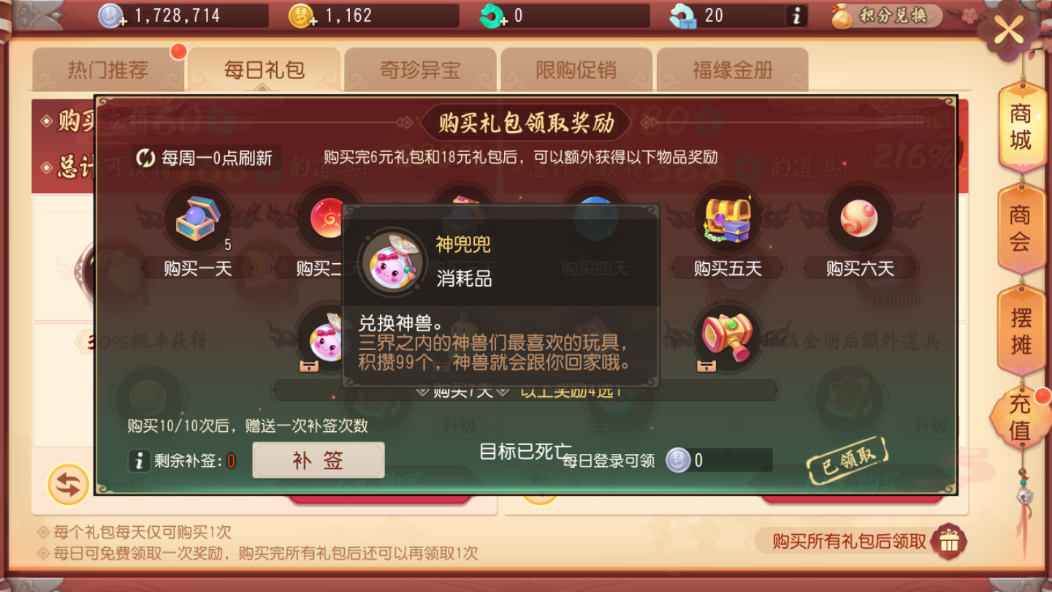Click the golden hammer reward icon
This screenshot has width=1052, height=592.
pos(727,336)
